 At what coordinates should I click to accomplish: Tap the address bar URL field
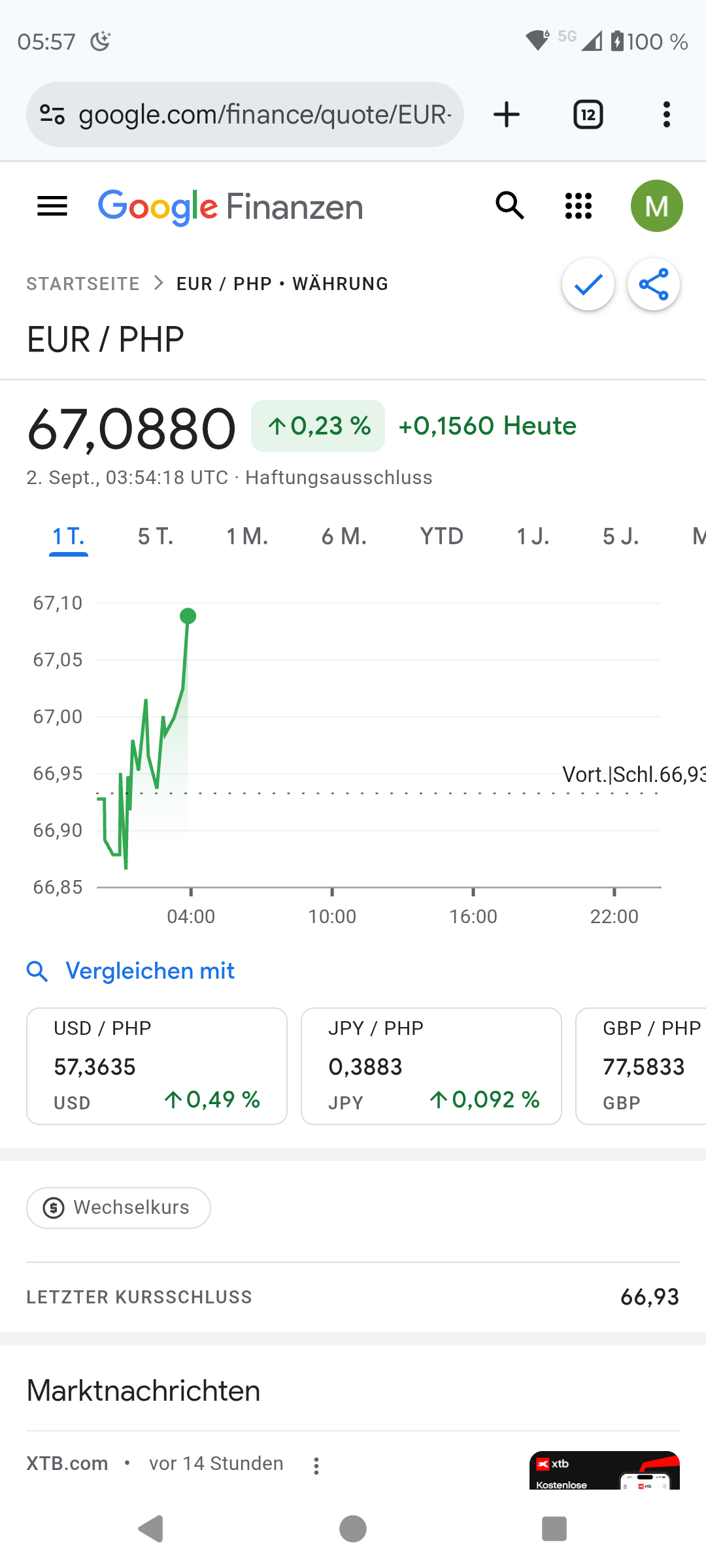(x=265, y=115)
